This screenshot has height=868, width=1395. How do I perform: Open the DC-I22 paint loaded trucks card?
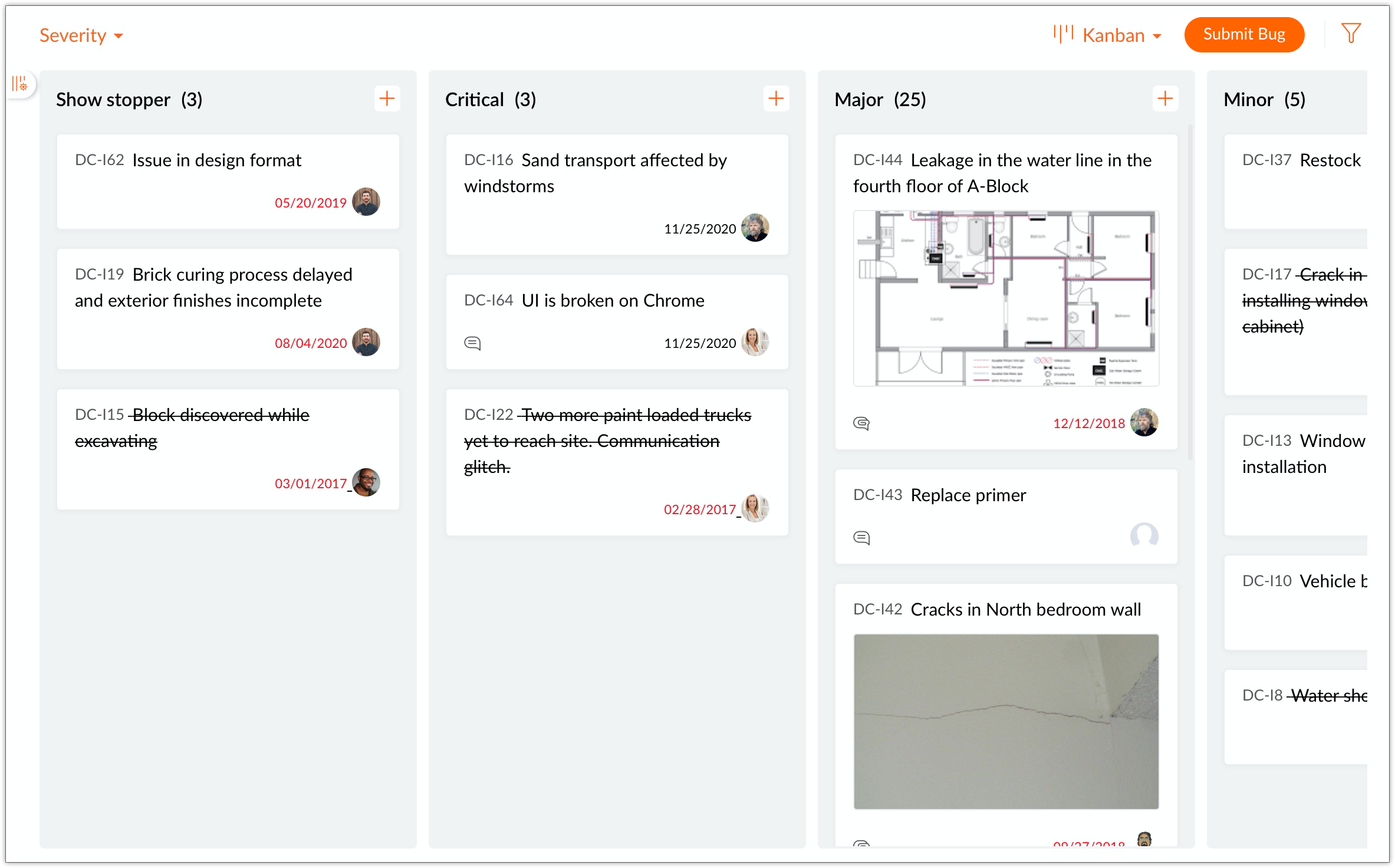click(607, 440)
